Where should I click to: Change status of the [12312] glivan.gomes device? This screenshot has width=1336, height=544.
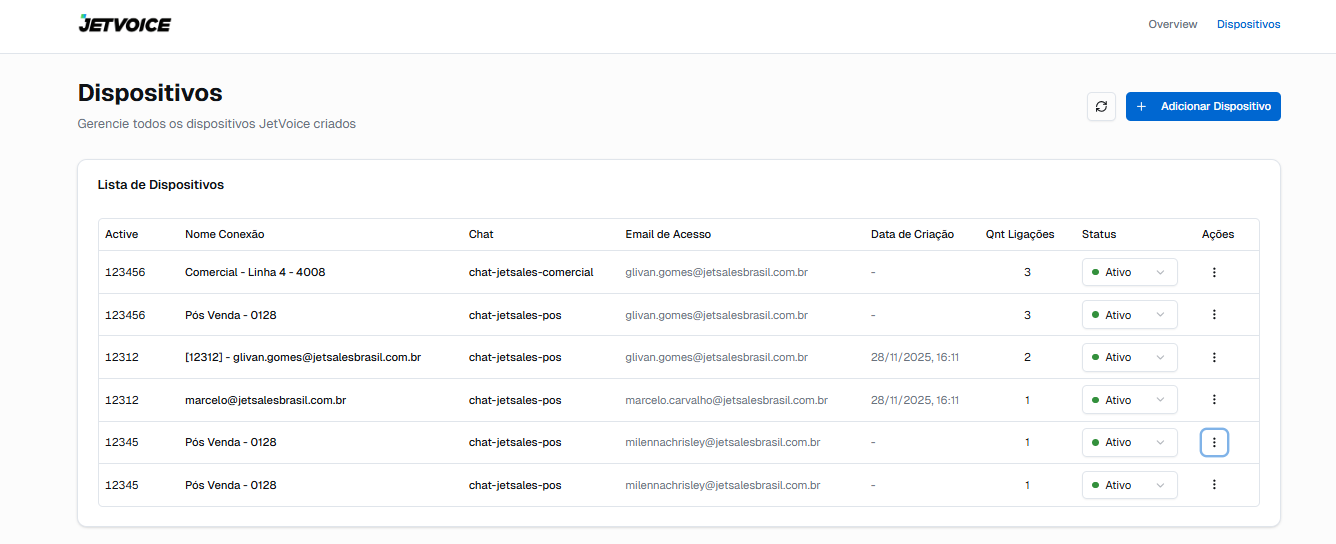click(x=1129, y=357)
